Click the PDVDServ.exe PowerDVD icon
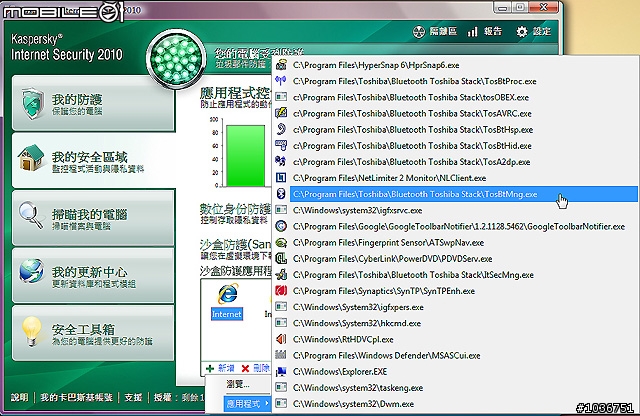 tap(281, 258)
